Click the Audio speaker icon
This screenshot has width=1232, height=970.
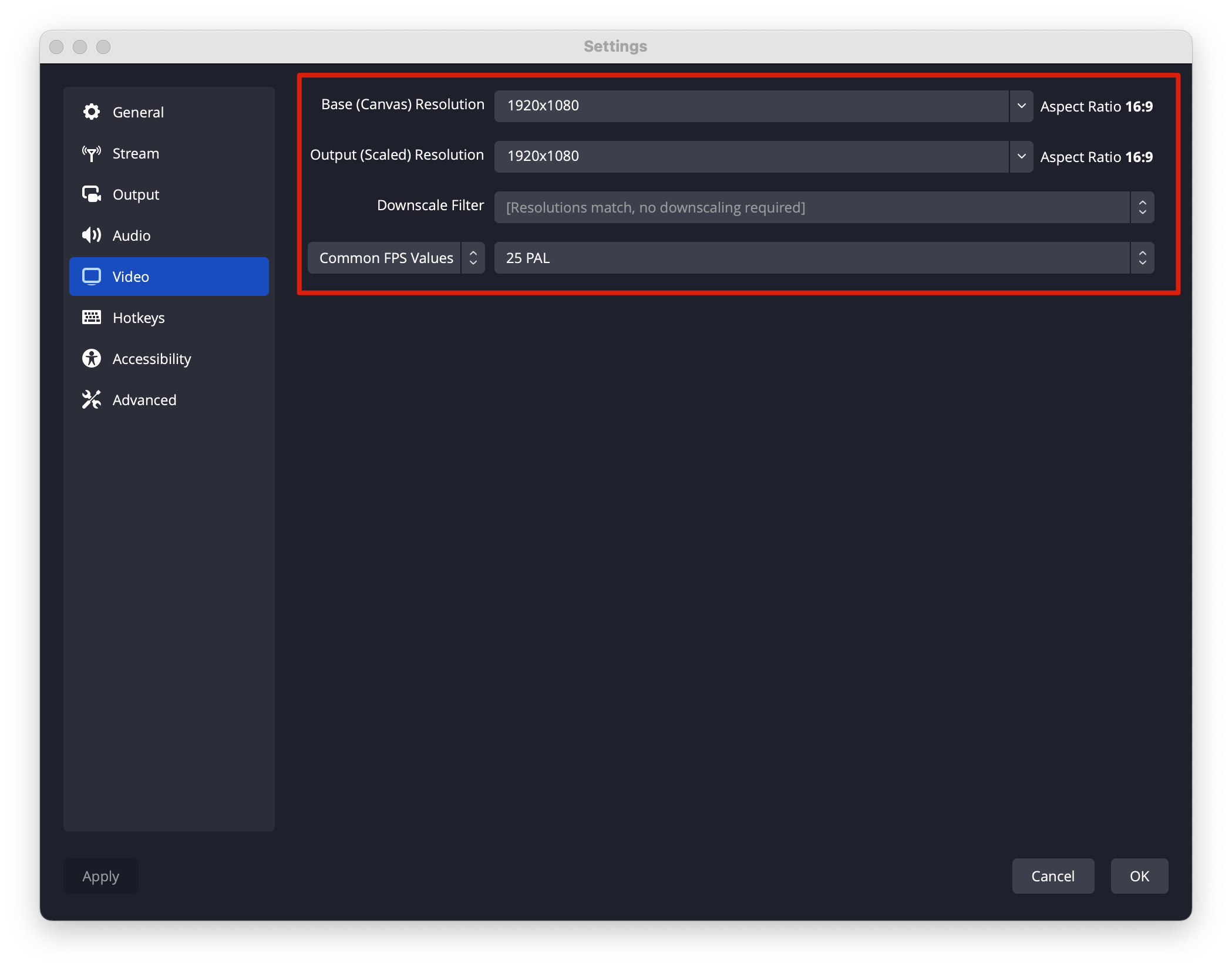click(x=92, y=235)
